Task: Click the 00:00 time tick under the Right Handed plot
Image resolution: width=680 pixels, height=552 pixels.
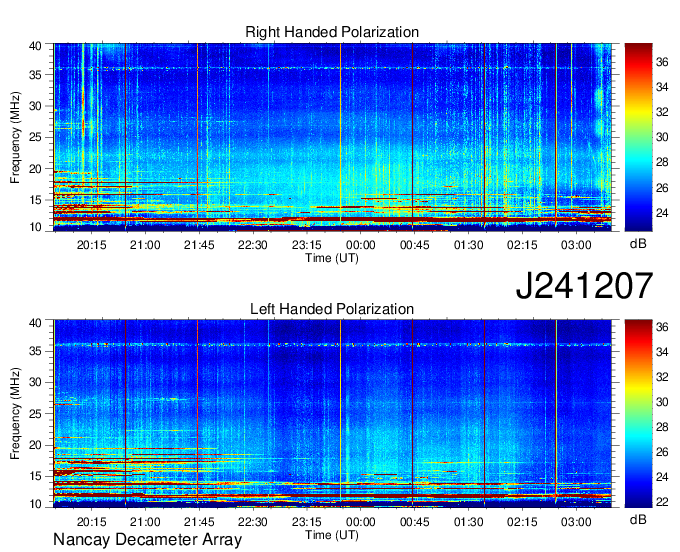Action: [361, 245]
